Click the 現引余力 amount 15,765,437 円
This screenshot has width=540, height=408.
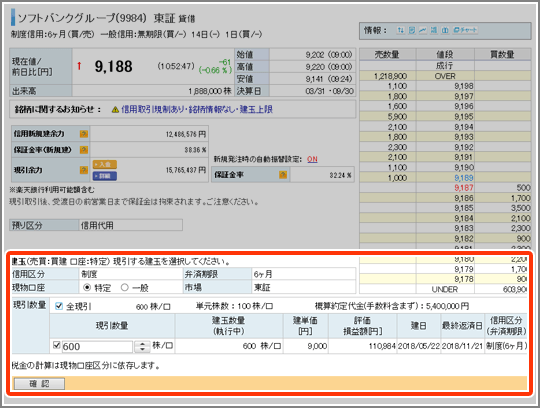click(186, 170)
